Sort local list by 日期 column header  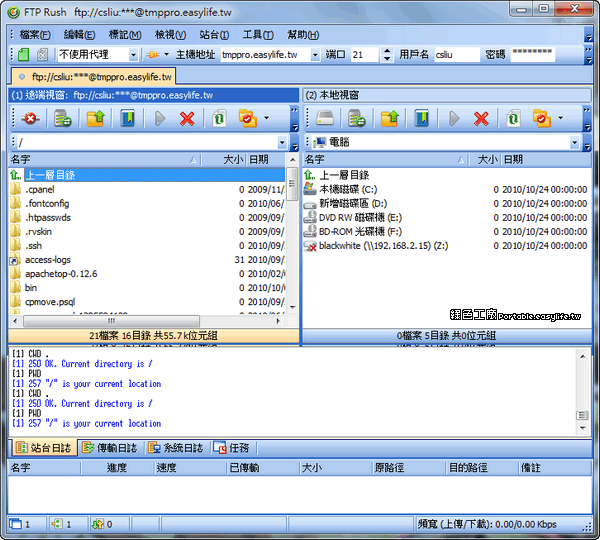[545, 160]
